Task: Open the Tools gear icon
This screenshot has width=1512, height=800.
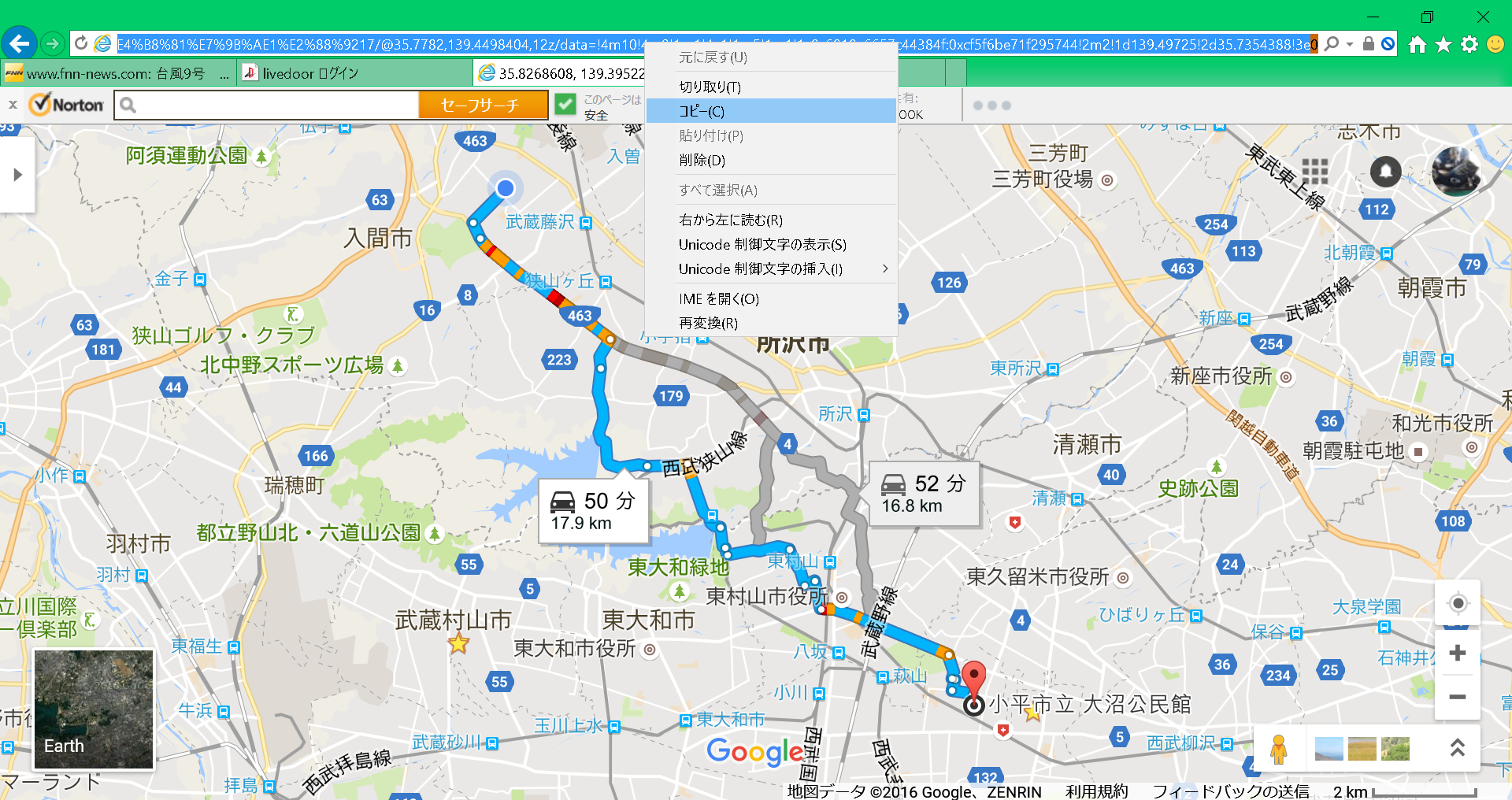Action: (x=1469, y=44)
